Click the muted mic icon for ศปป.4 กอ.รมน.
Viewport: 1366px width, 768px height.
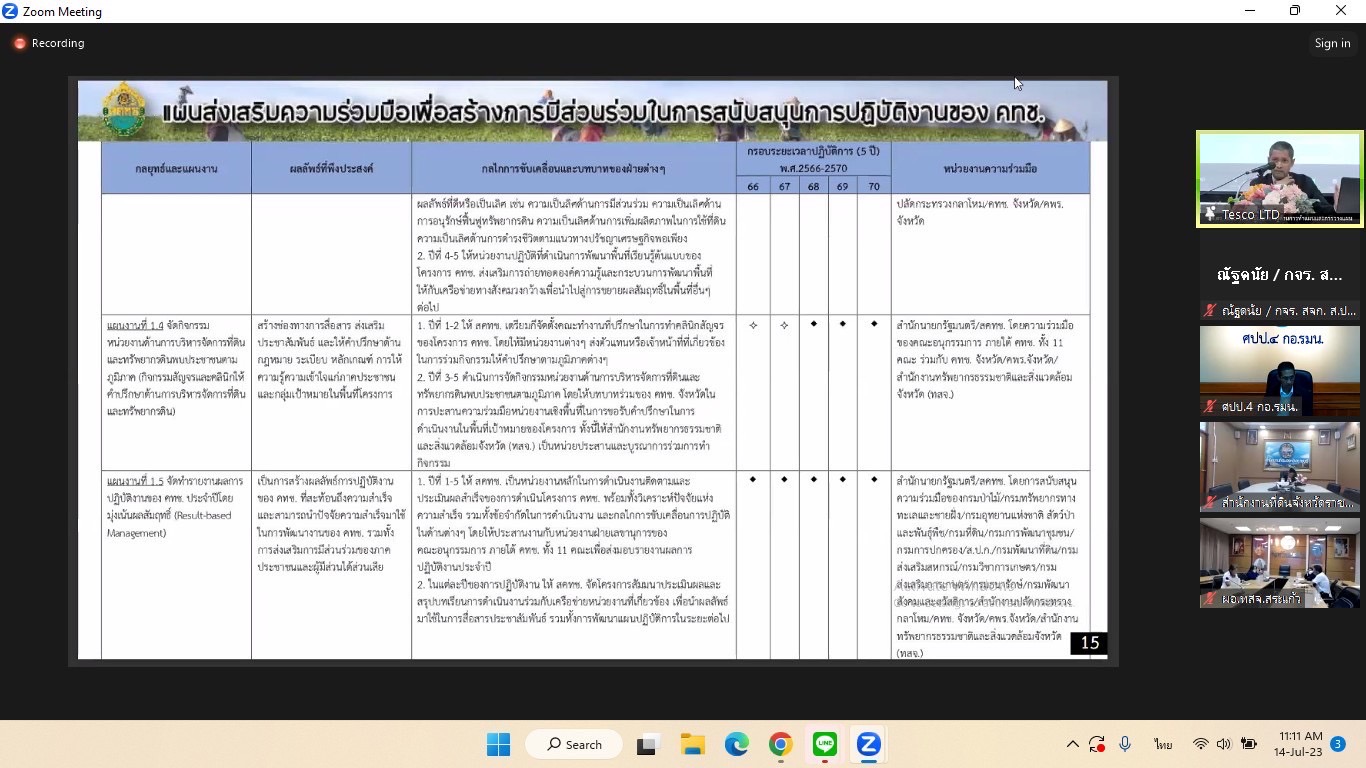(x=1210, y=407)
